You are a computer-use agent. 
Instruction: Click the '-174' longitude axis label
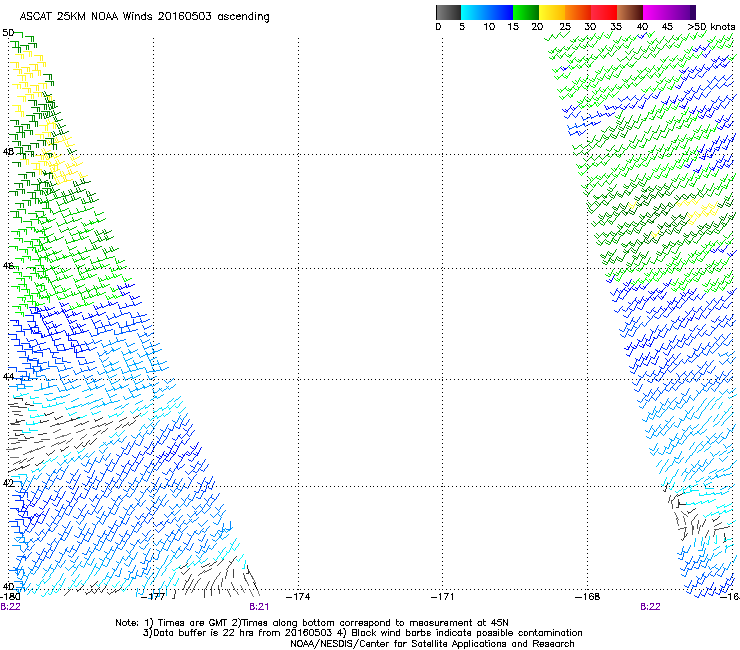click(x=298, y=597)
